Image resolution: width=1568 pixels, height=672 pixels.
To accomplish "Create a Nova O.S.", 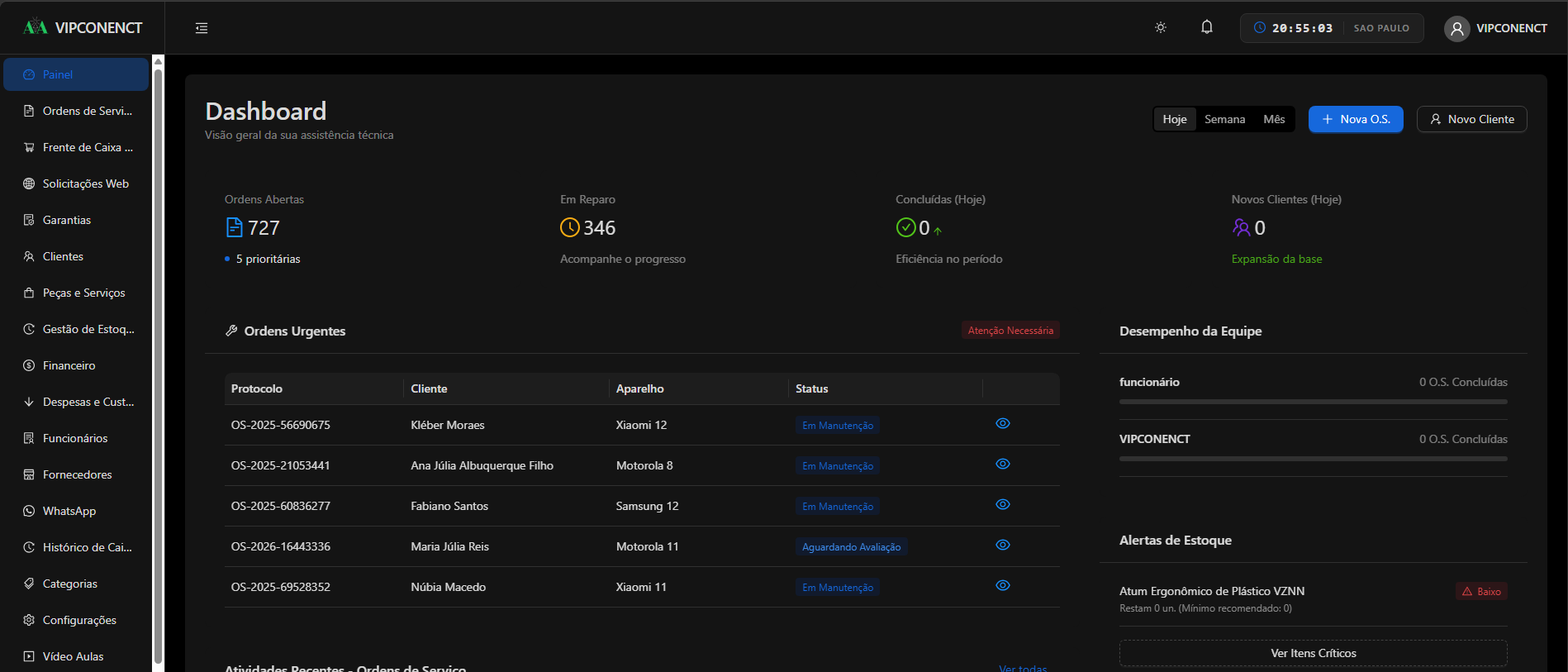I will pyautogui.click(x=1356, y=119).
